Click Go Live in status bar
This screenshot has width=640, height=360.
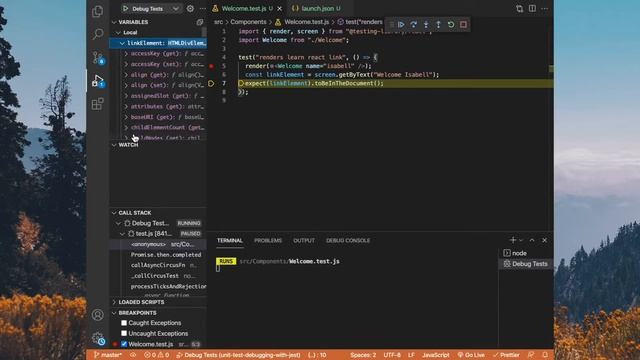(471, 355)
